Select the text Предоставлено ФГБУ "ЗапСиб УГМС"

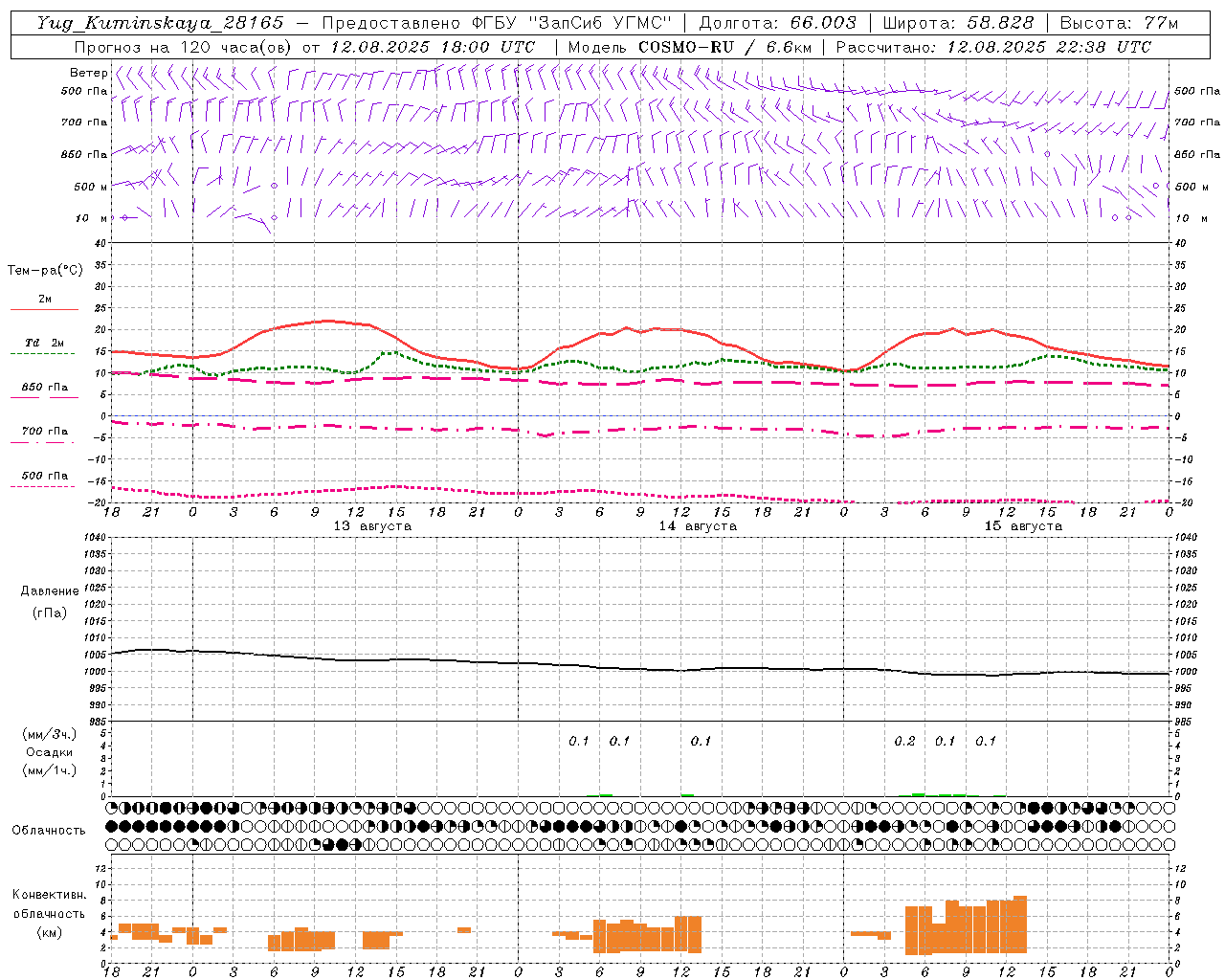click(x=497, y=23)
